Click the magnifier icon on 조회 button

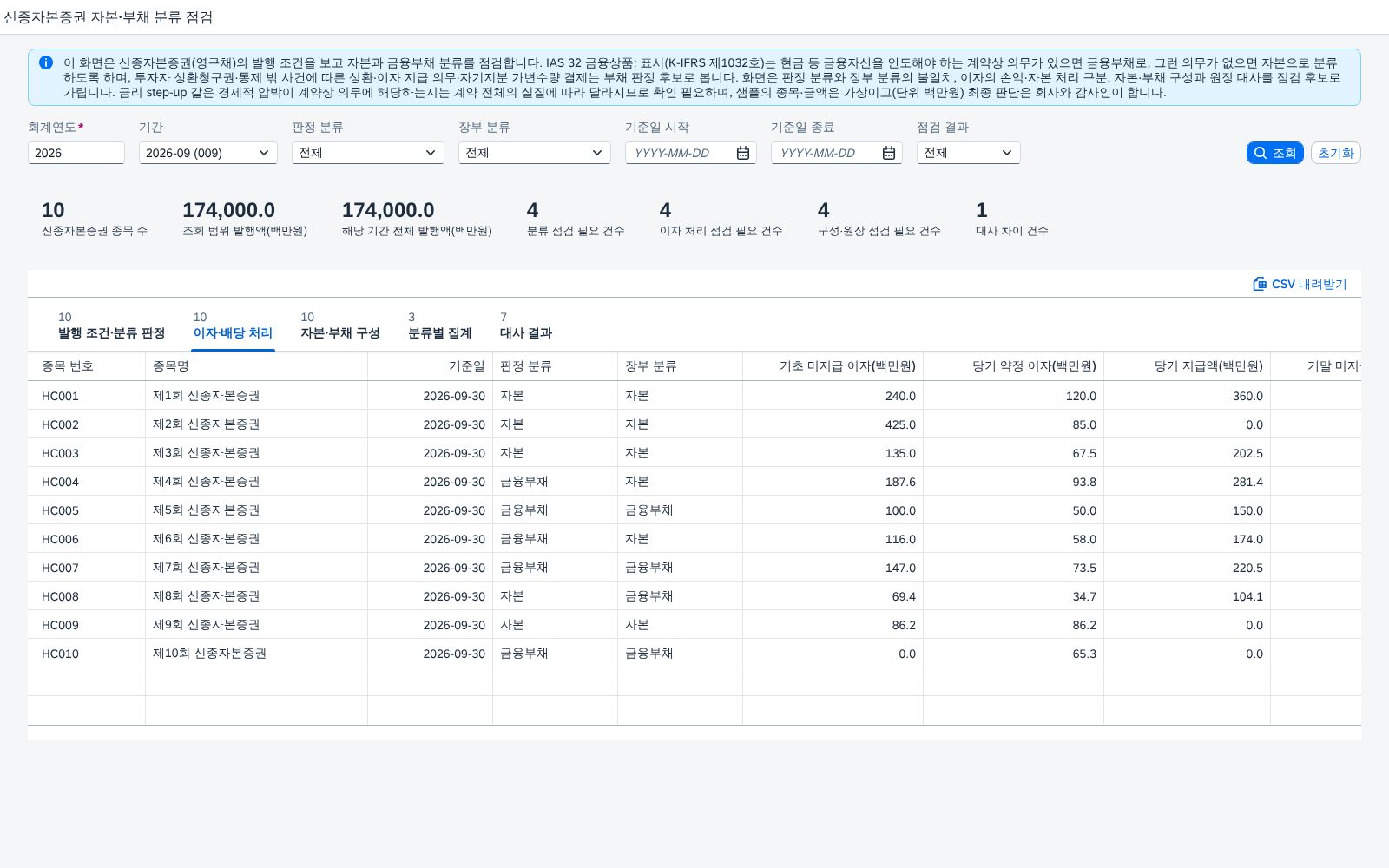pyautogui.click(x=1261, y=153)
